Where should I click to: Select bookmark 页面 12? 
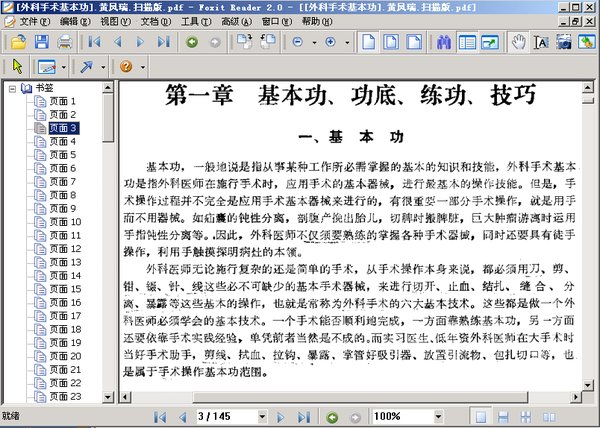pos(65,249)
